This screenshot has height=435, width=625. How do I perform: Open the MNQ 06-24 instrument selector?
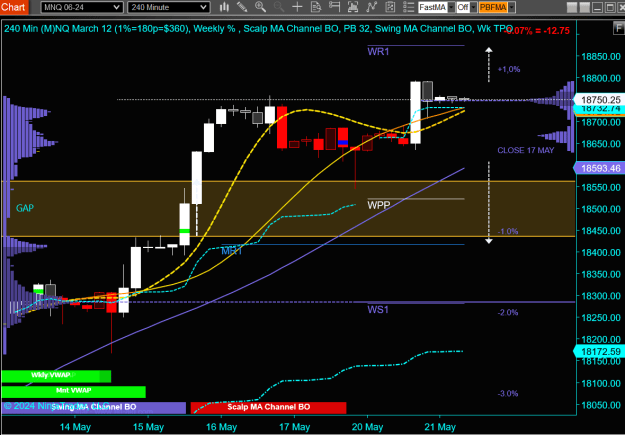81,7
